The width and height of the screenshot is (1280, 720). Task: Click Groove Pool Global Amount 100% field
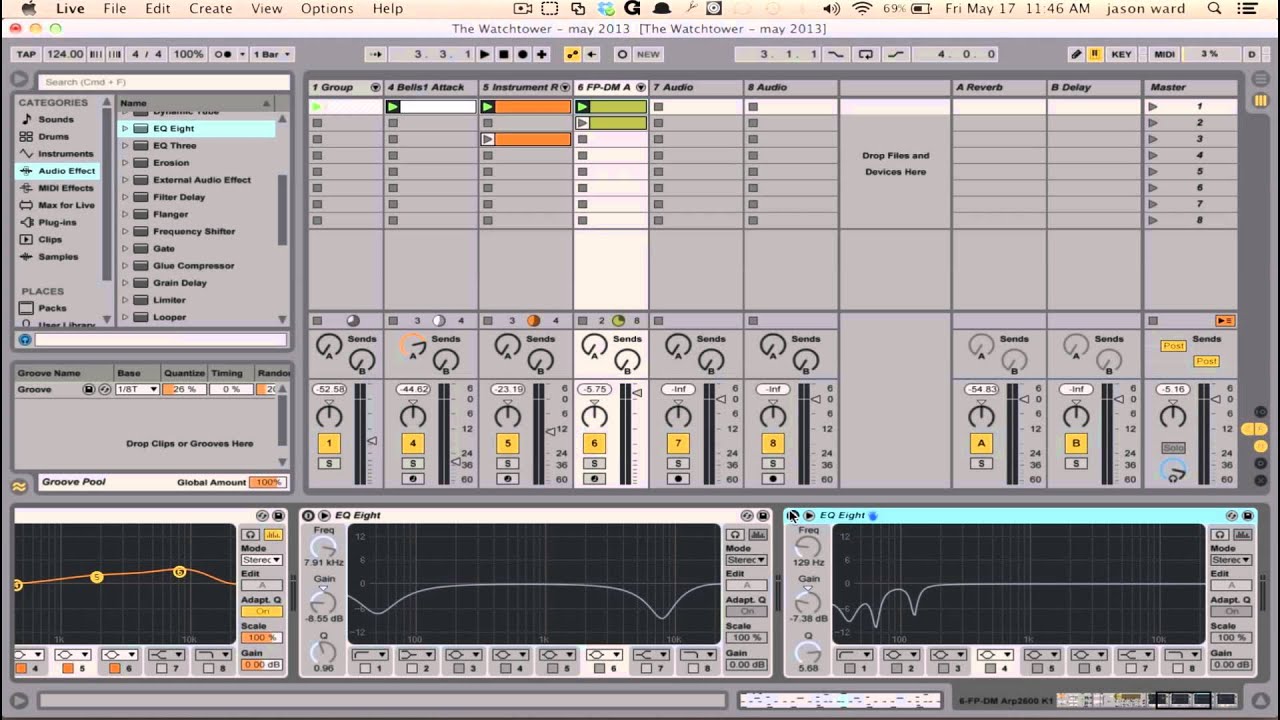tap(266, 482)
